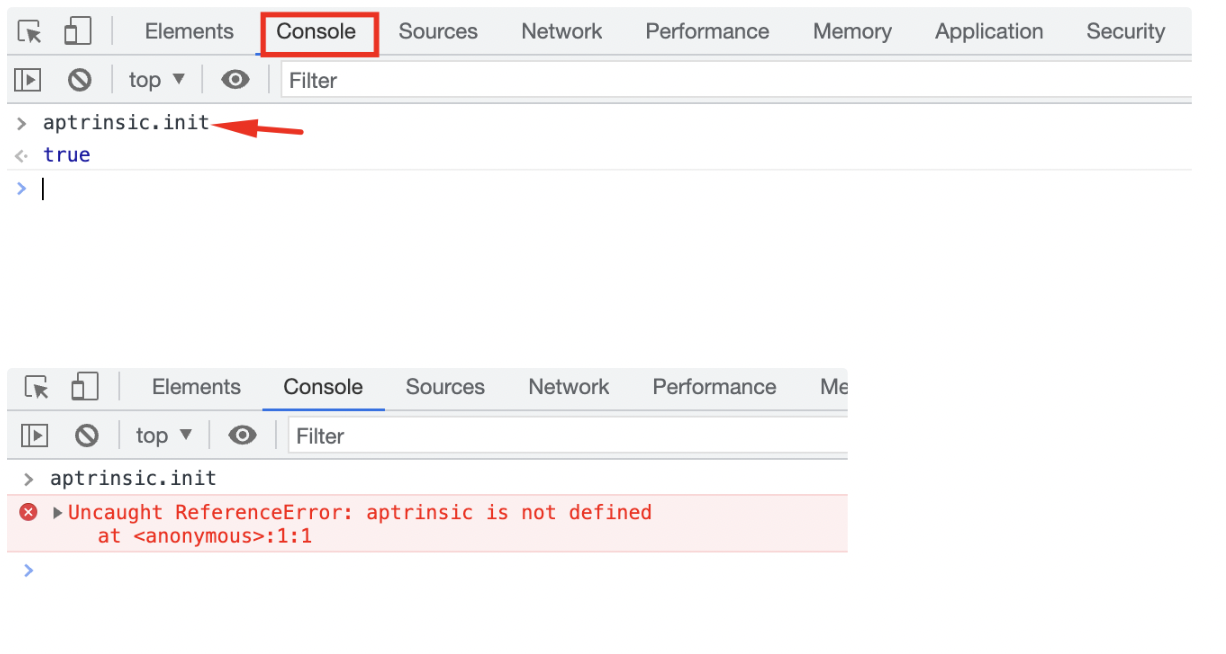Focus the Filter field in bottom console
The width and height of the screenshot is (1226, 654).
(568, 435)
